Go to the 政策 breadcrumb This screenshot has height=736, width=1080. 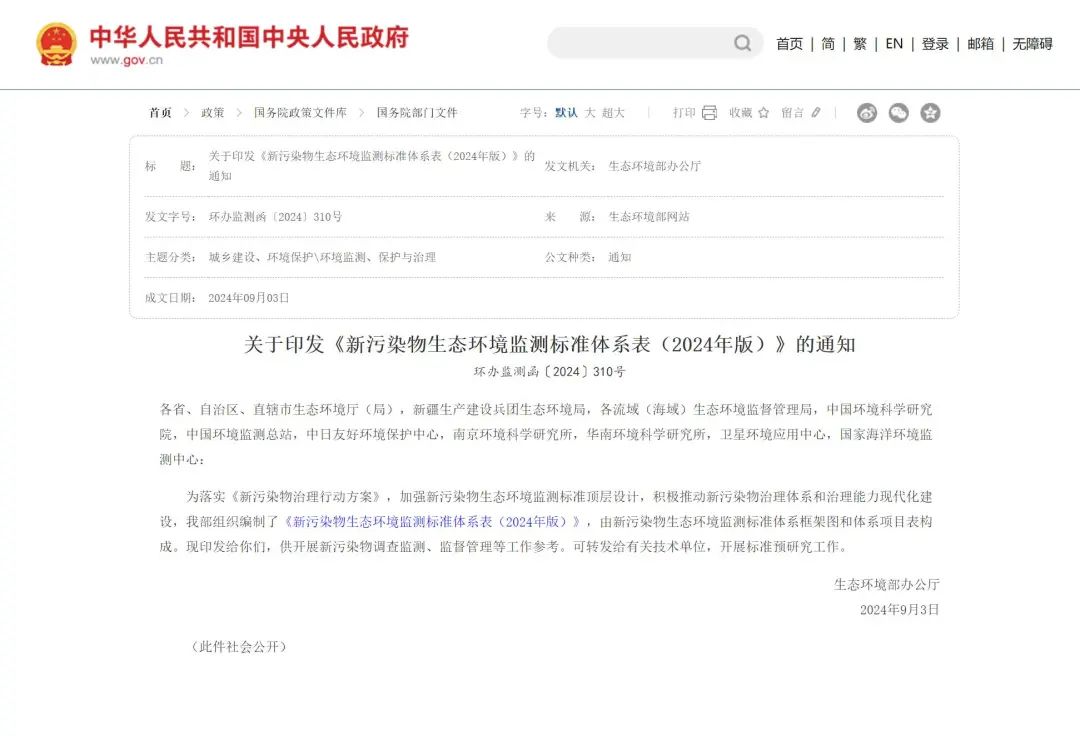coord(213,113)
